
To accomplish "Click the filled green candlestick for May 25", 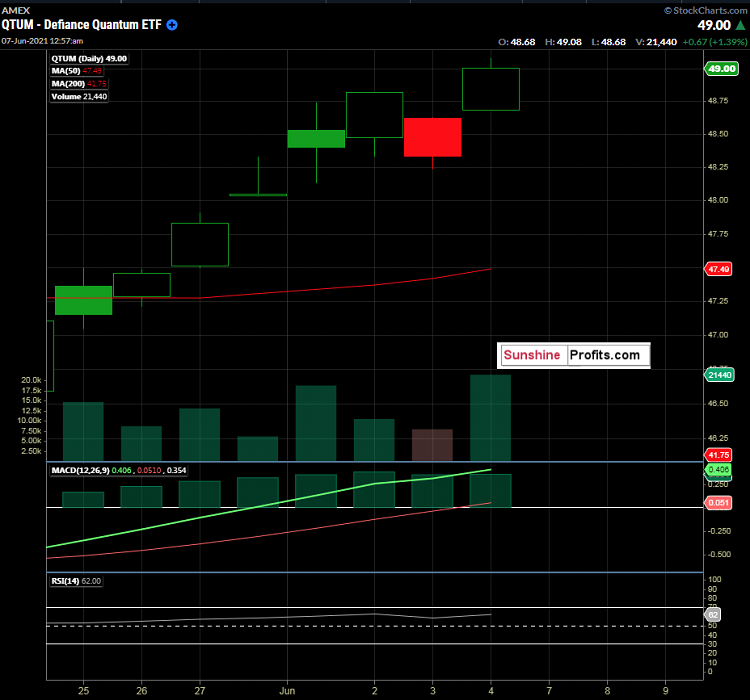I will [84, 300].
